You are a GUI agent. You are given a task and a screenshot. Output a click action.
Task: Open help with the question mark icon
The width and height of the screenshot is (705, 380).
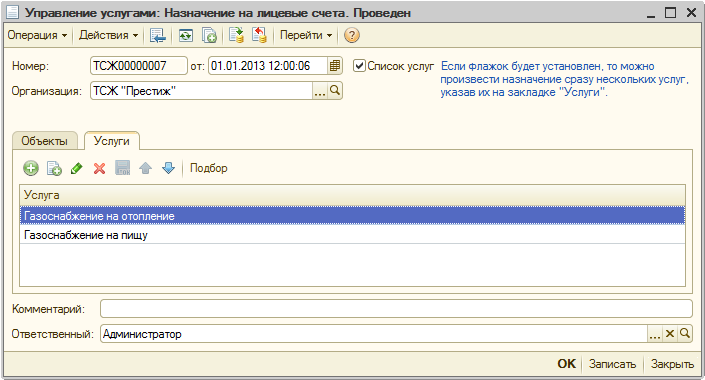[x=352, y=35]
